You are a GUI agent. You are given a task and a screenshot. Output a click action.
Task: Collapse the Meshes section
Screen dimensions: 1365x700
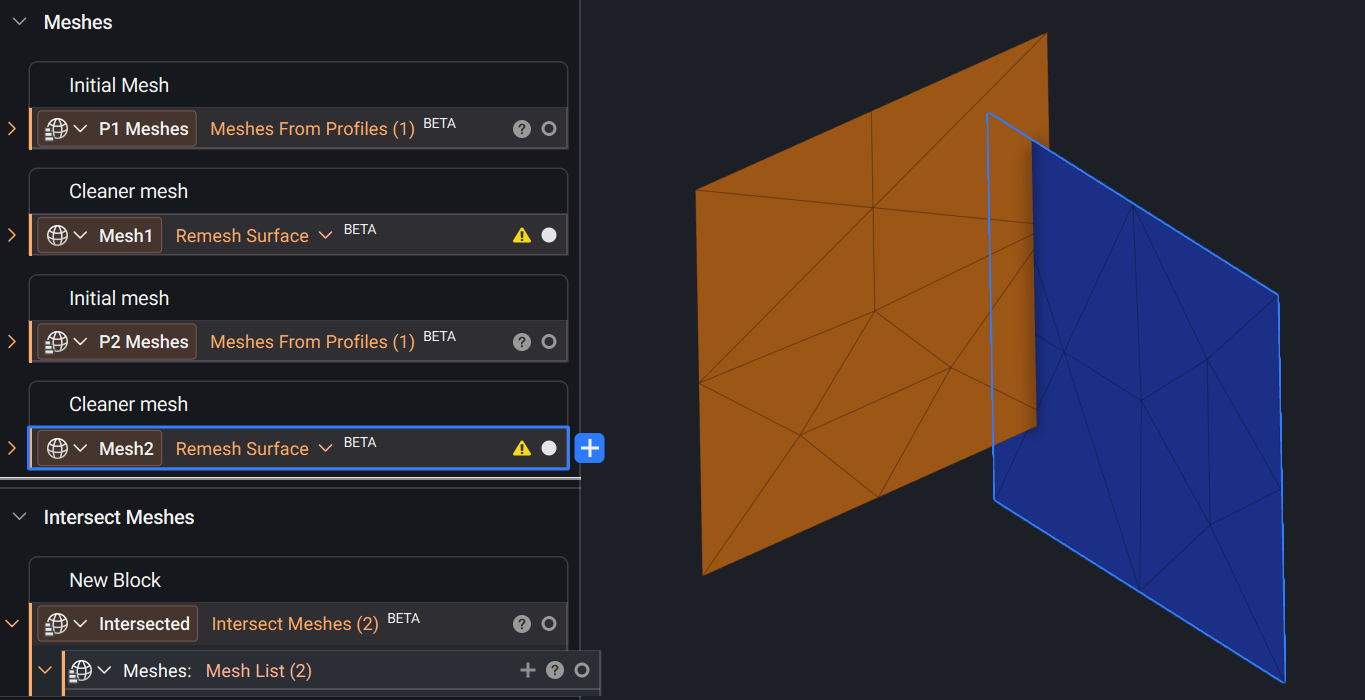point(19,22)
